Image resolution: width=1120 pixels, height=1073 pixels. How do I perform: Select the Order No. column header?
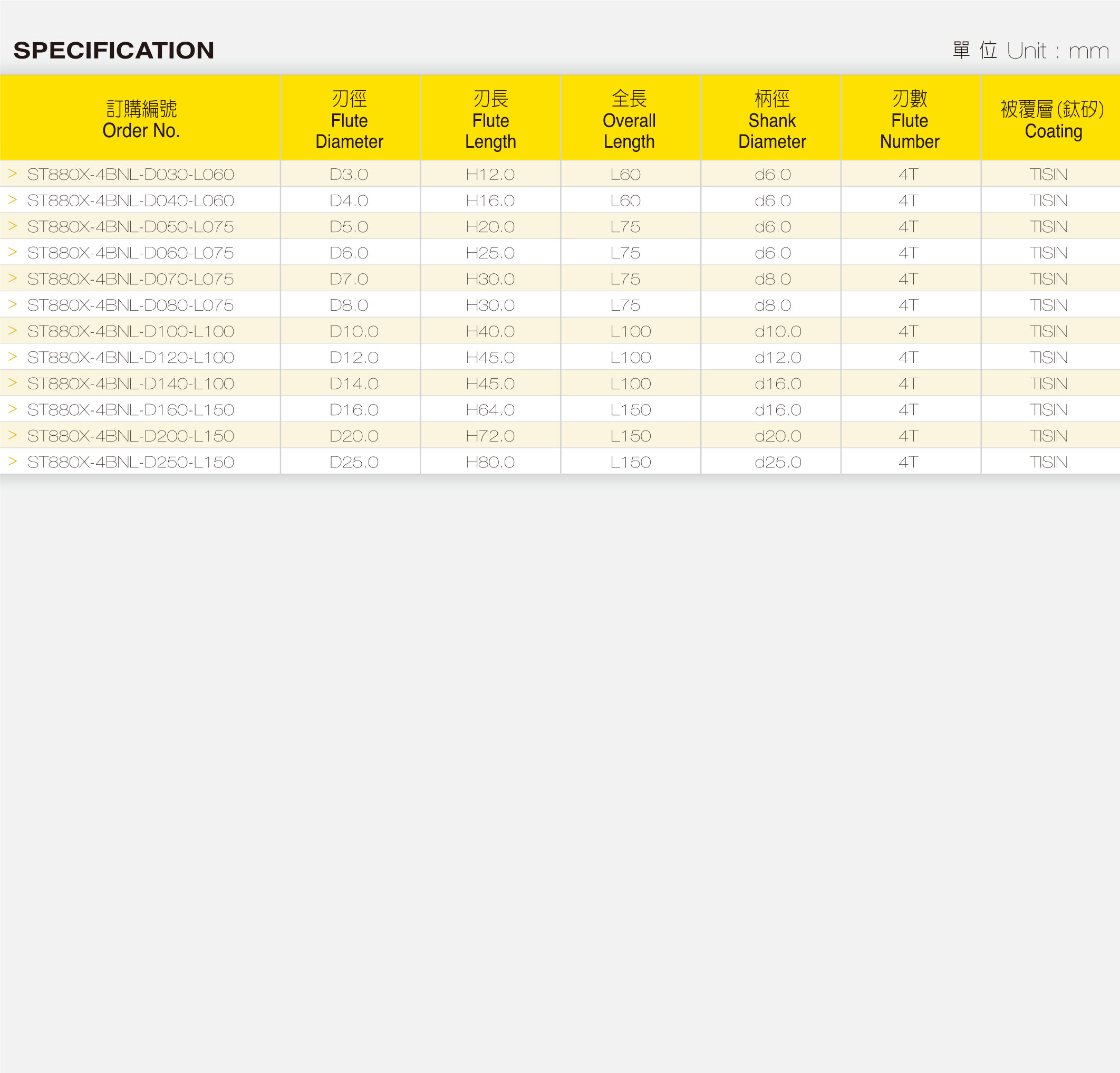[141, 118]
